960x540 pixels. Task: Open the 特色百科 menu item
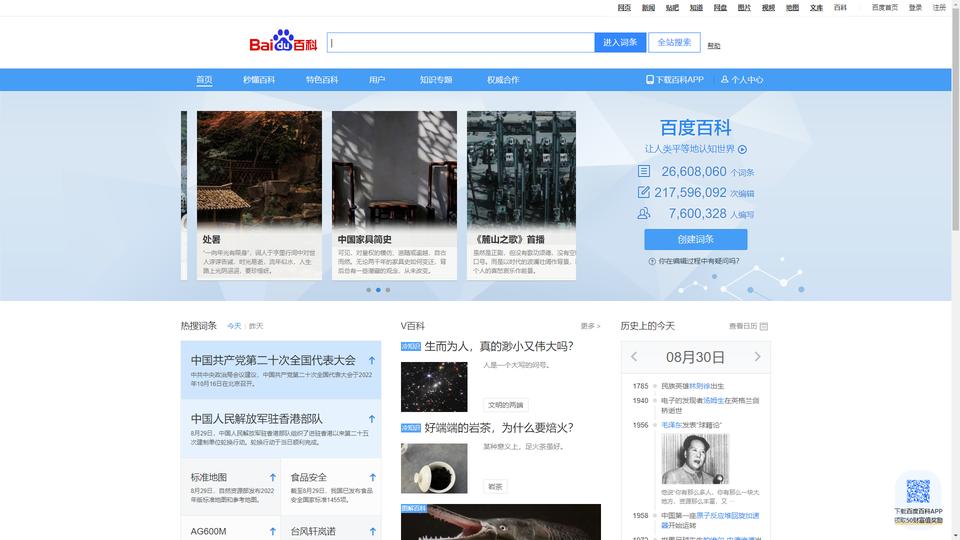coord(322,80)
